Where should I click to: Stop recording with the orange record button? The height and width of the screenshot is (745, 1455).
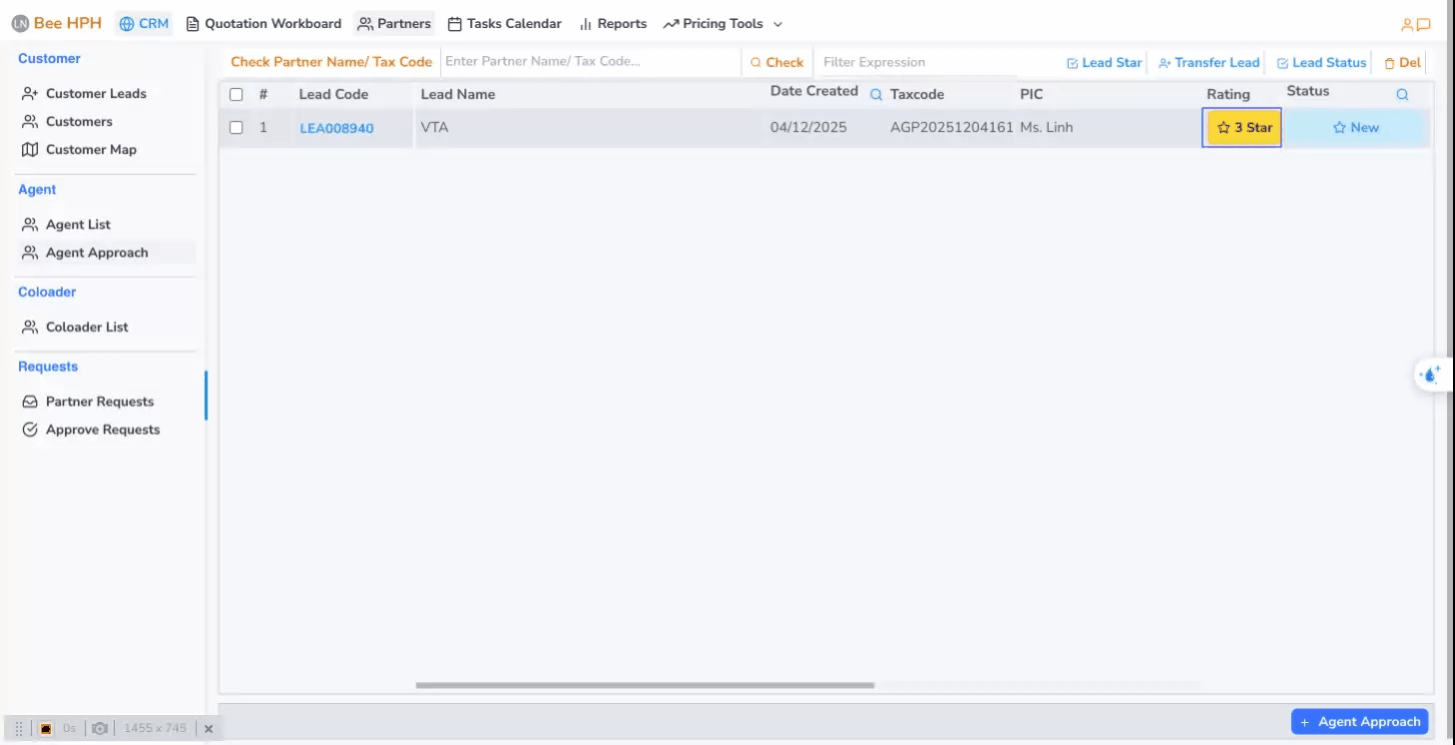(46, 729)
